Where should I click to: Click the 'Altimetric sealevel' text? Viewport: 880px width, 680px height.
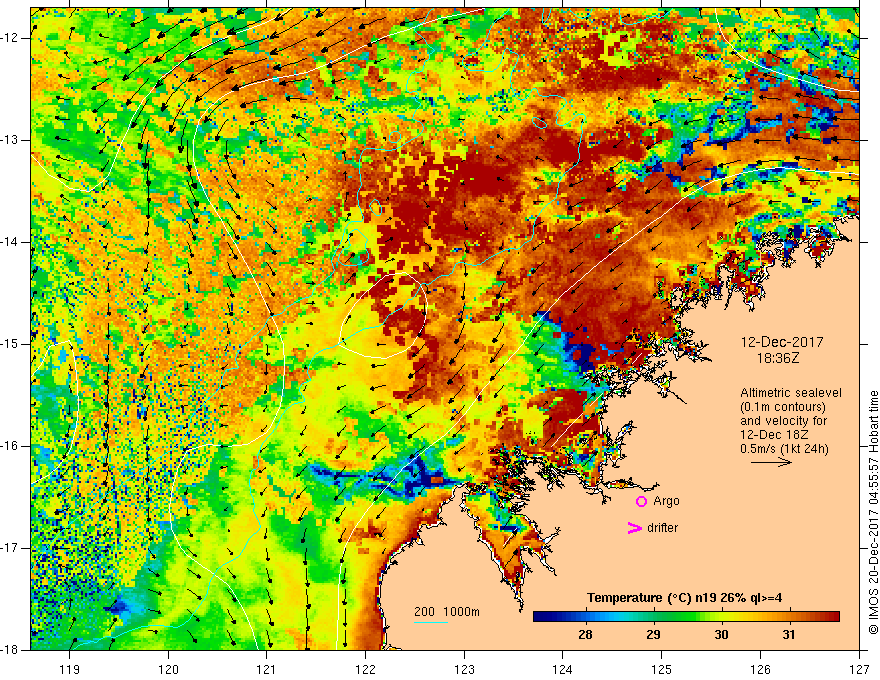coord(790,393)
